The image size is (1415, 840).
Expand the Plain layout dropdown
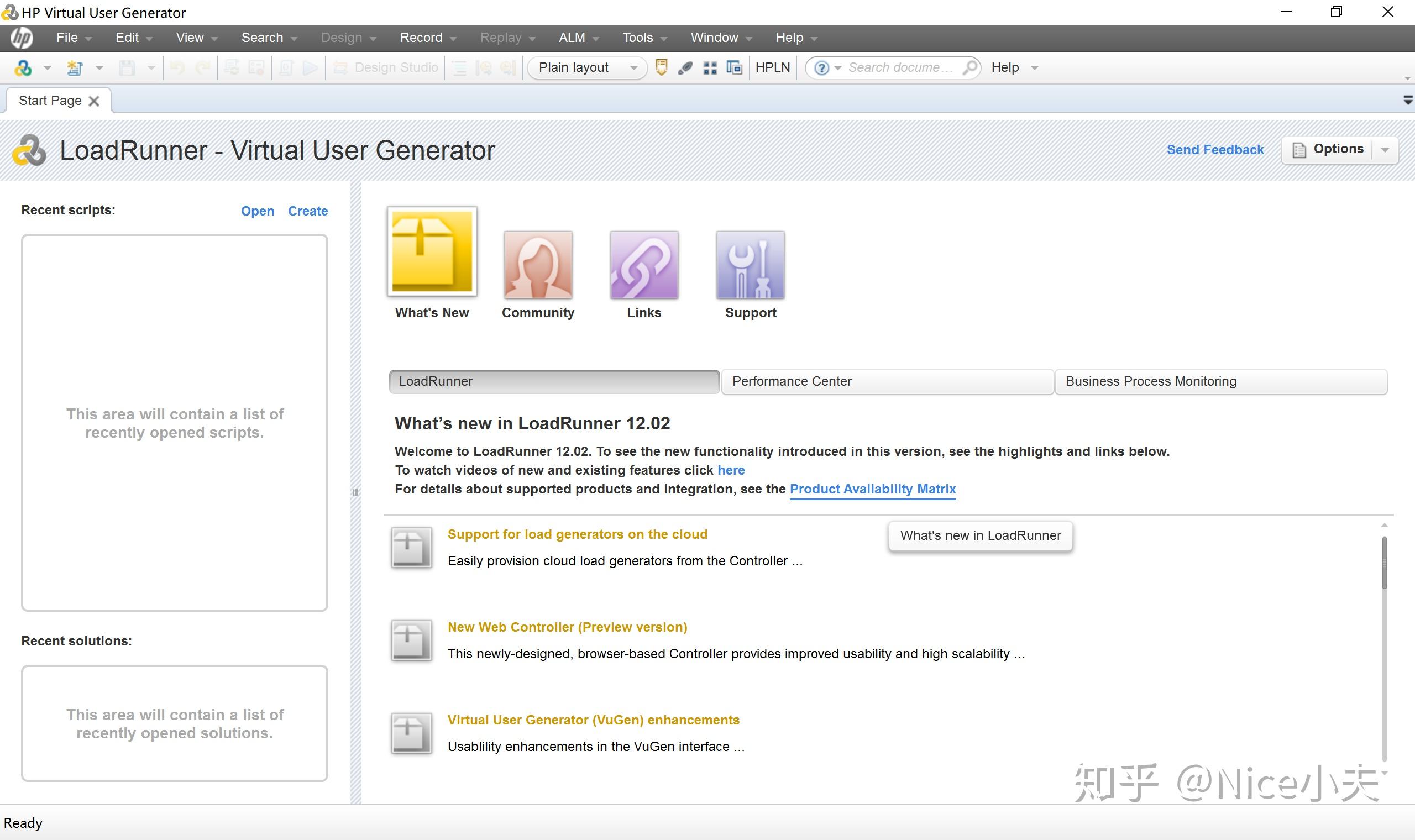pos(634,68)
